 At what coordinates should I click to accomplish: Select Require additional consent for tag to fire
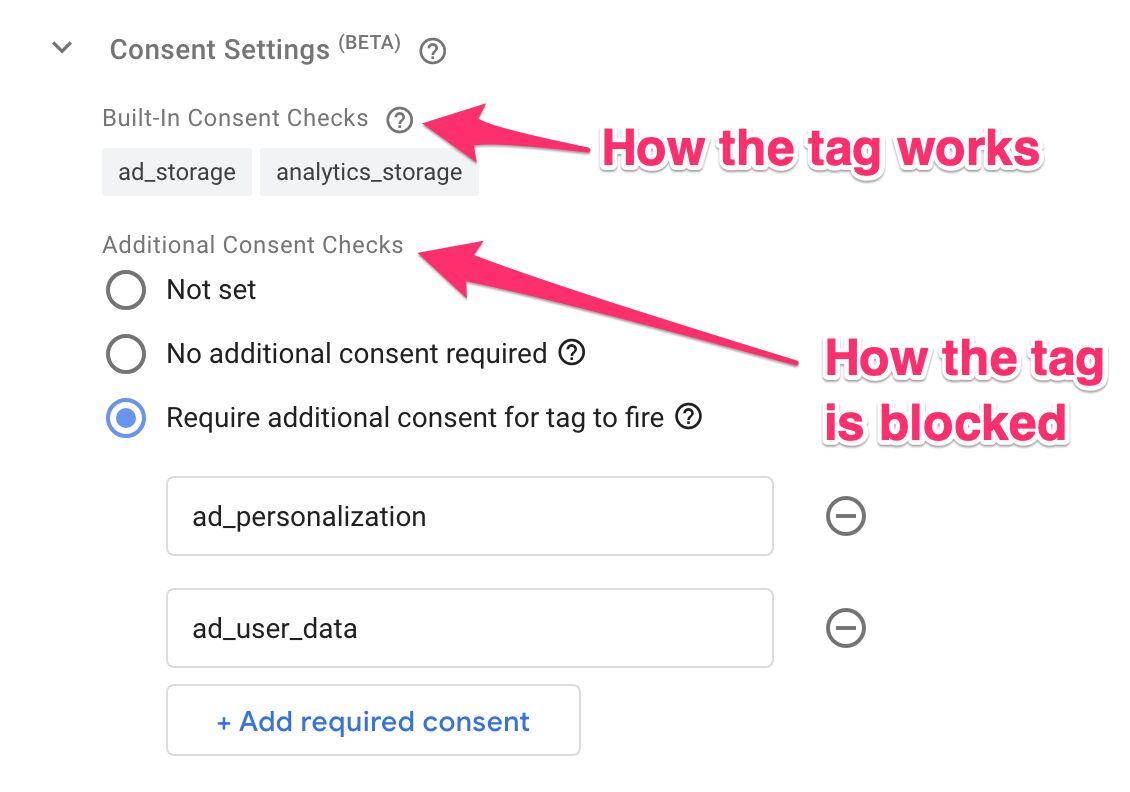point(126,418)
